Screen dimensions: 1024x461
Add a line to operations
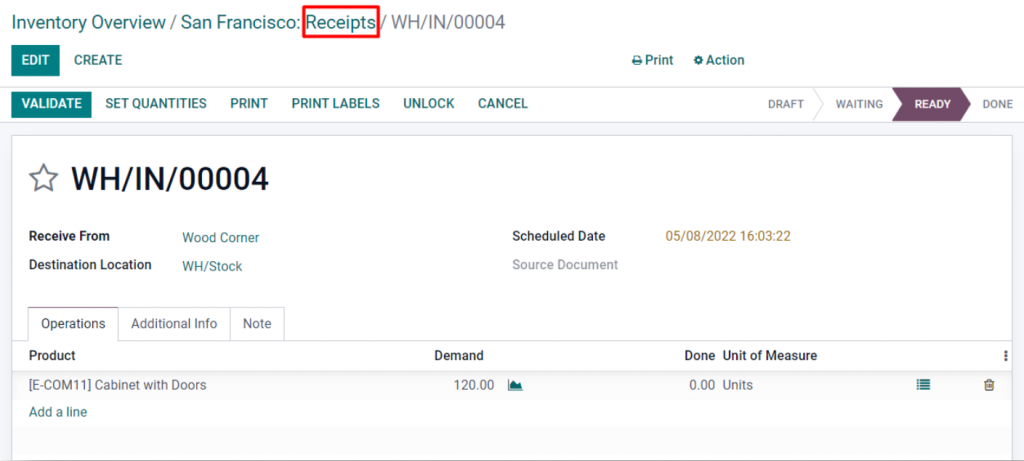tap(58, 412)
